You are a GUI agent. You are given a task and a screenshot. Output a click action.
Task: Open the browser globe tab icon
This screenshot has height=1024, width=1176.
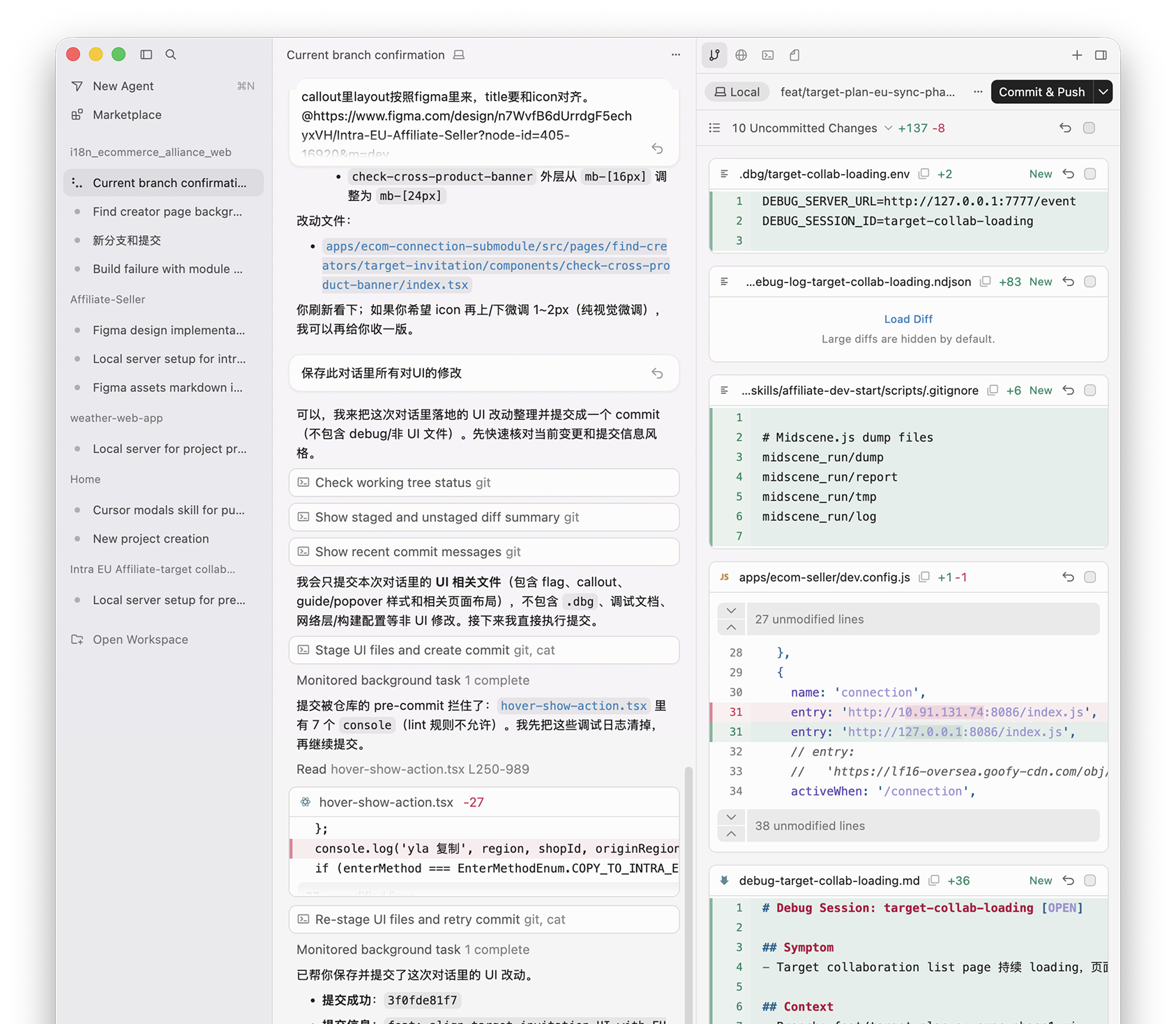741,55
